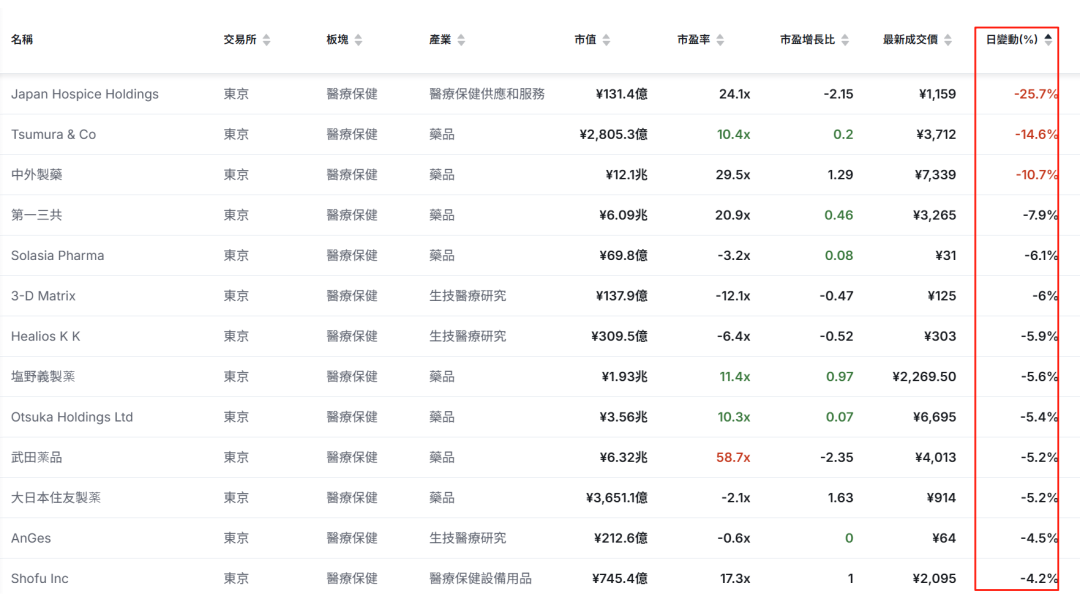Select Healios K K row

(x=46, y=337)
